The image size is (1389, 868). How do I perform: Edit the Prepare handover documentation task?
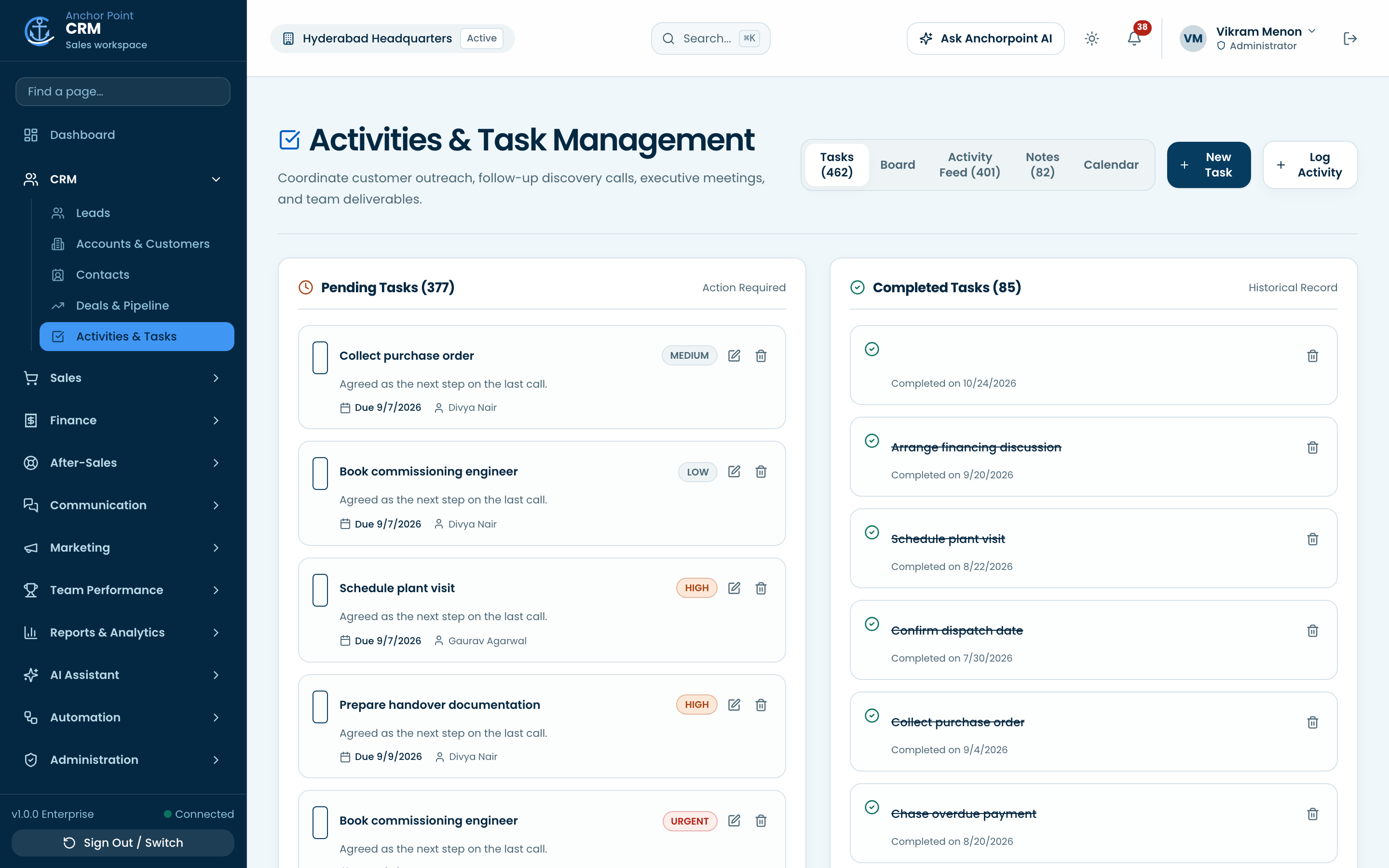pyautogui.click(x=734, y=705)
